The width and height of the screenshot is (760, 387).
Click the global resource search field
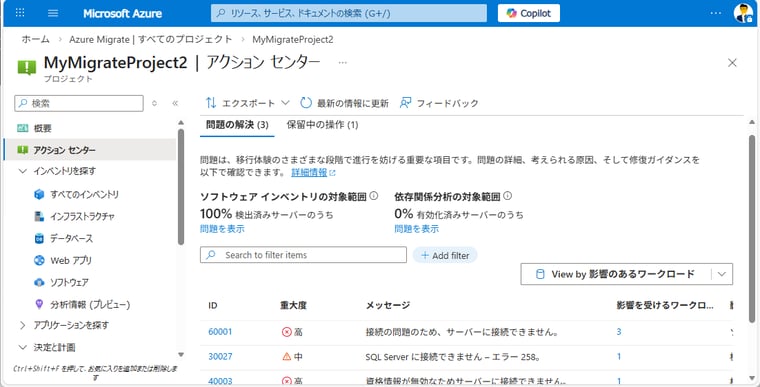point(349,13)
